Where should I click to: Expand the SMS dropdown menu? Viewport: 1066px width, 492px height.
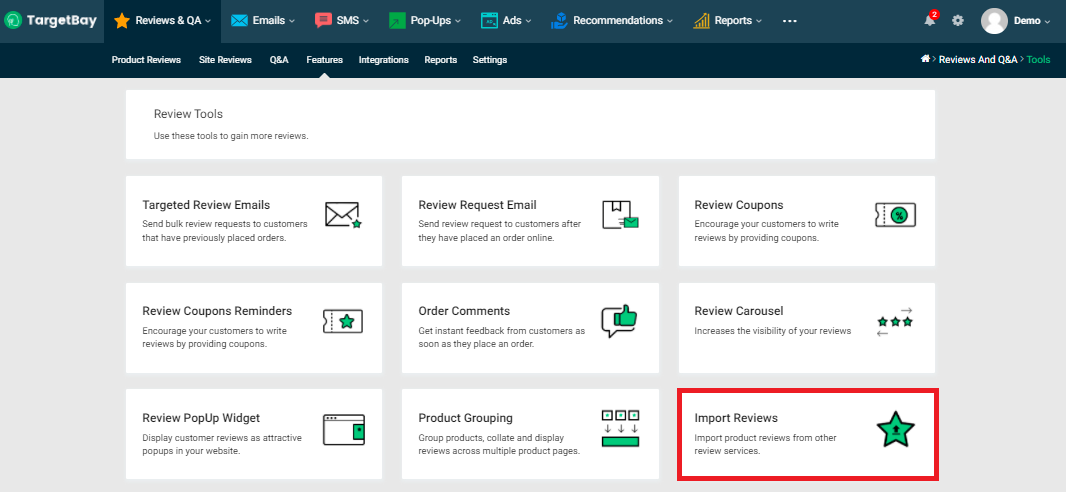[x=366, y=21]
